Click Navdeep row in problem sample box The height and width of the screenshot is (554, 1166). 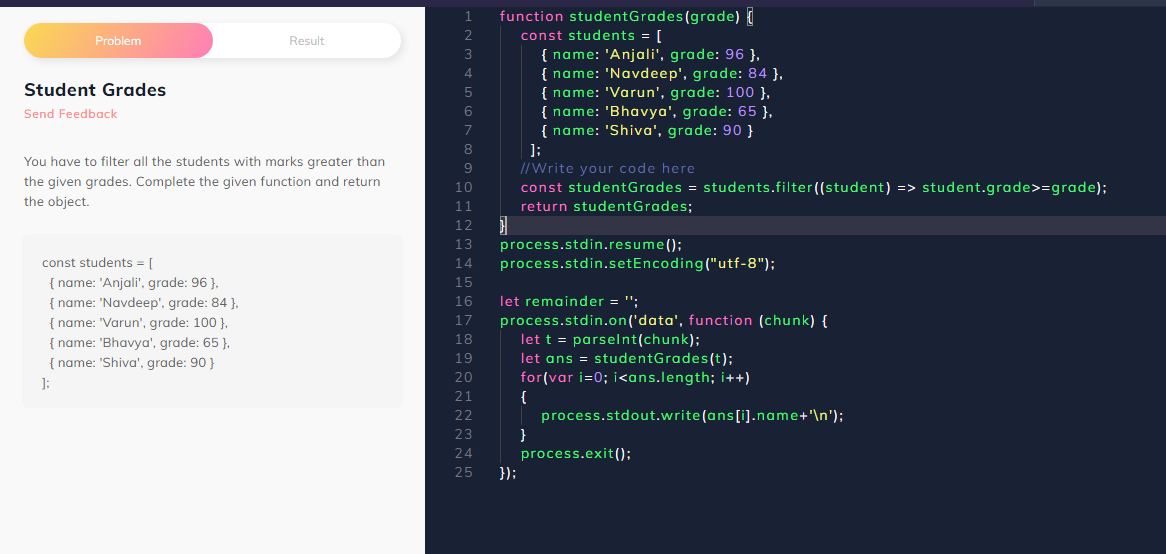tap(144, 303)
